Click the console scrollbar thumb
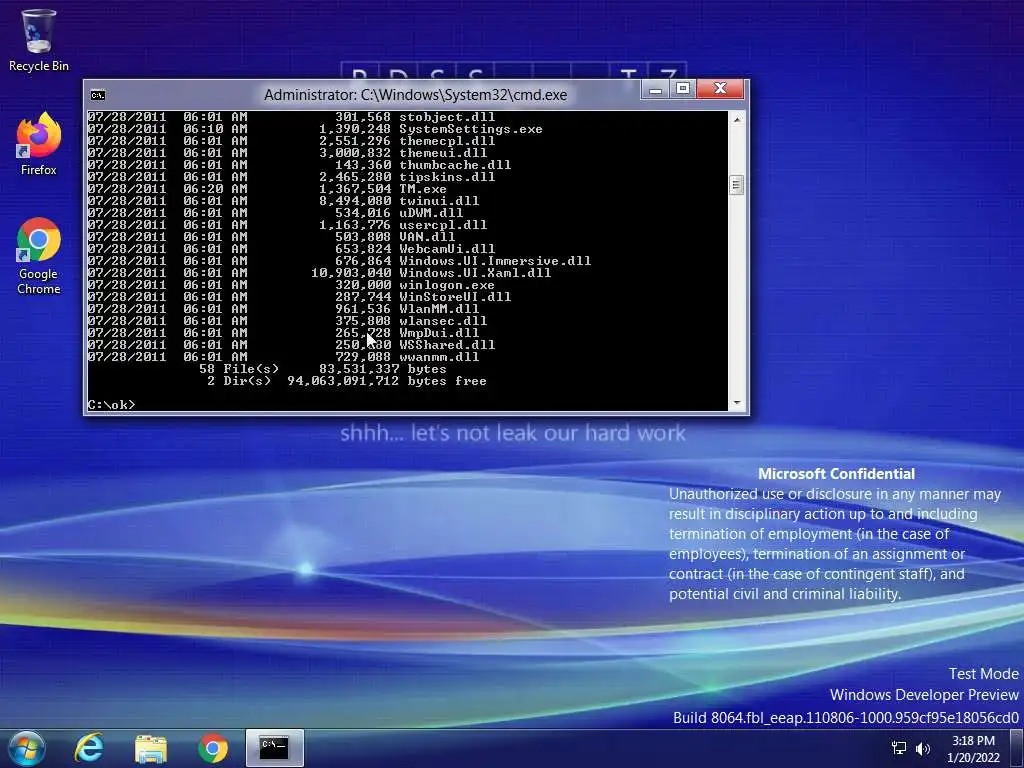Screen dimensions: 1024x768 737,185
